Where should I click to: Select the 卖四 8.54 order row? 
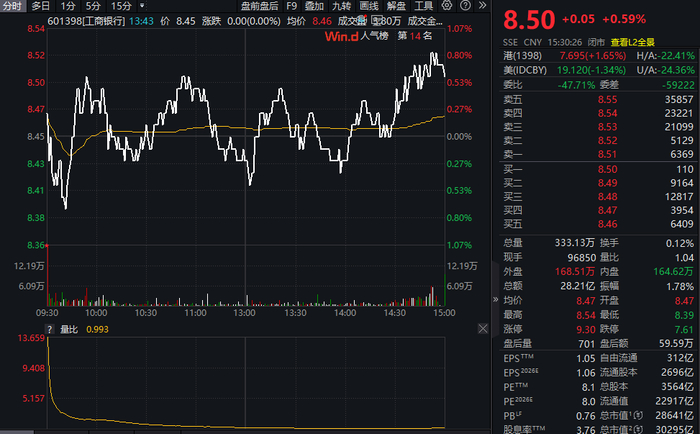[598, 113]
